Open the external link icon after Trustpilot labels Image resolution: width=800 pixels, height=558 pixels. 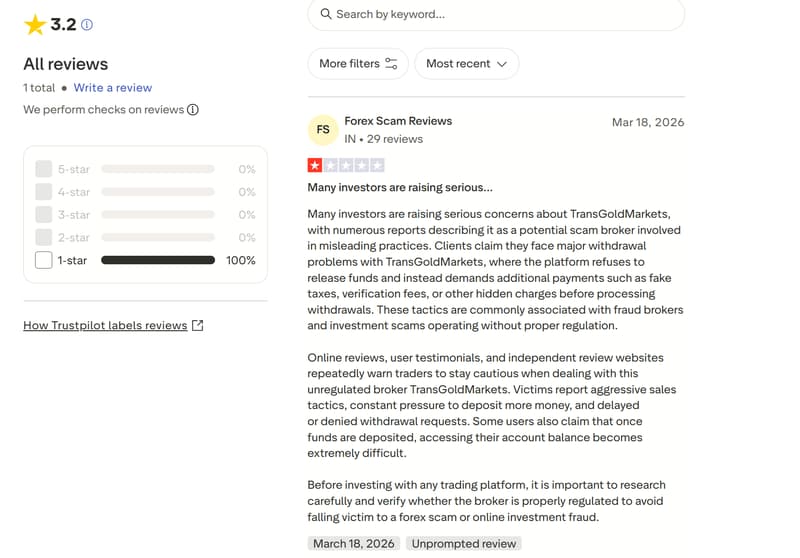pyautogui.click(x=197, y=325)
